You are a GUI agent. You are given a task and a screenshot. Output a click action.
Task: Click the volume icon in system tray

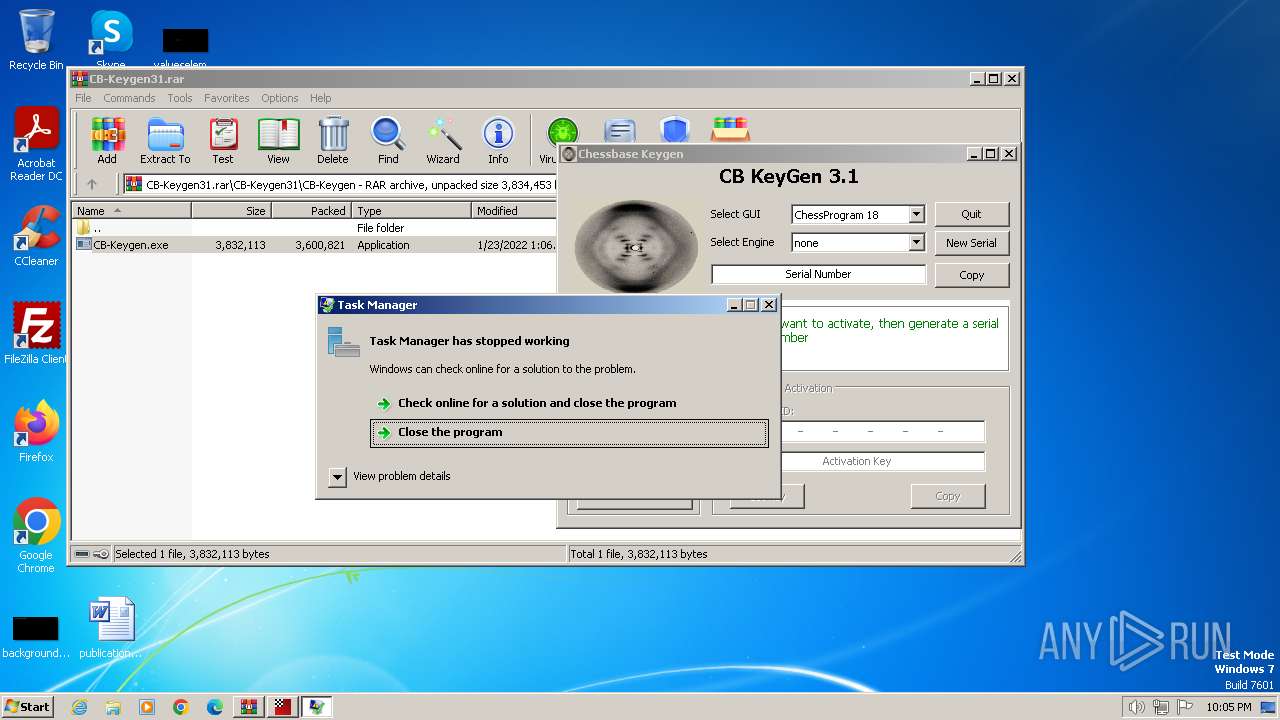1136,707
